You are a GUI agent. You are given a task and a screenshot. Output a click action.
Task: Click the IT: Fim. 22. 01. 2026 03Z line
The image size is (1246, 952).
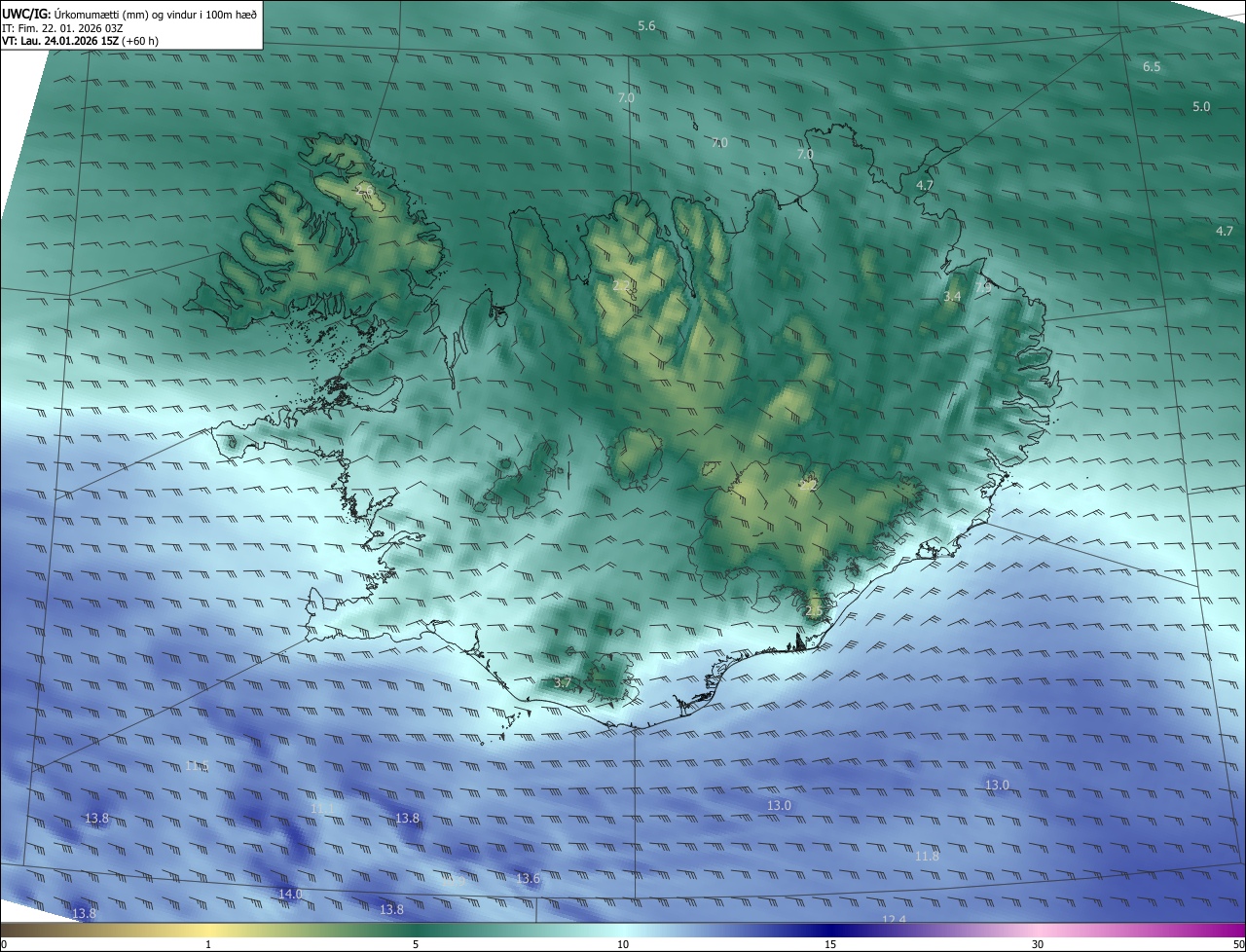(x=62, y=27)
